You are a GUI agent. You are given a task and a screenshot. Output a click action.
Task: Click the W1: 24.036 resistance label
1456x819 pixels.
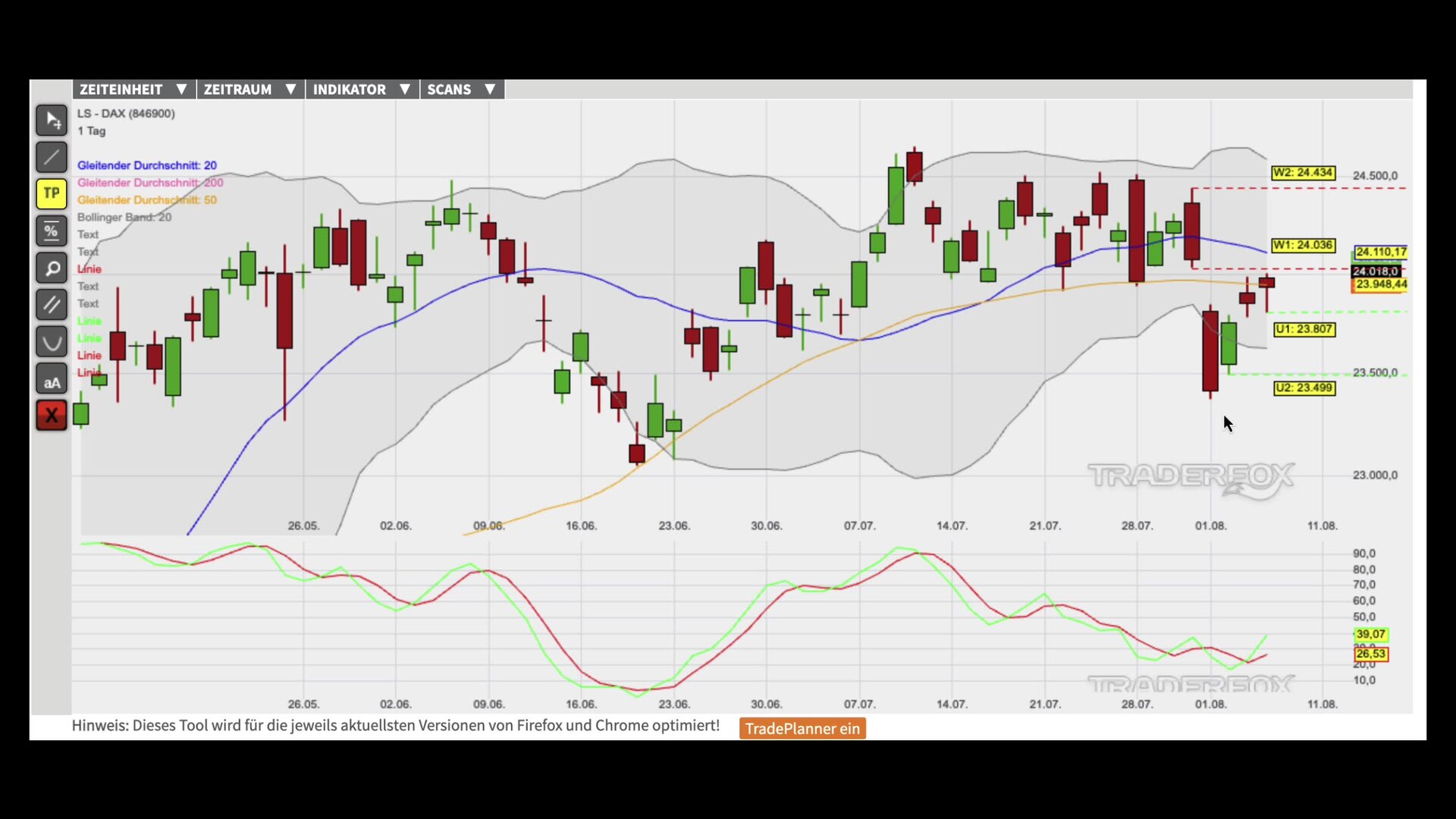coord(1303,246)
